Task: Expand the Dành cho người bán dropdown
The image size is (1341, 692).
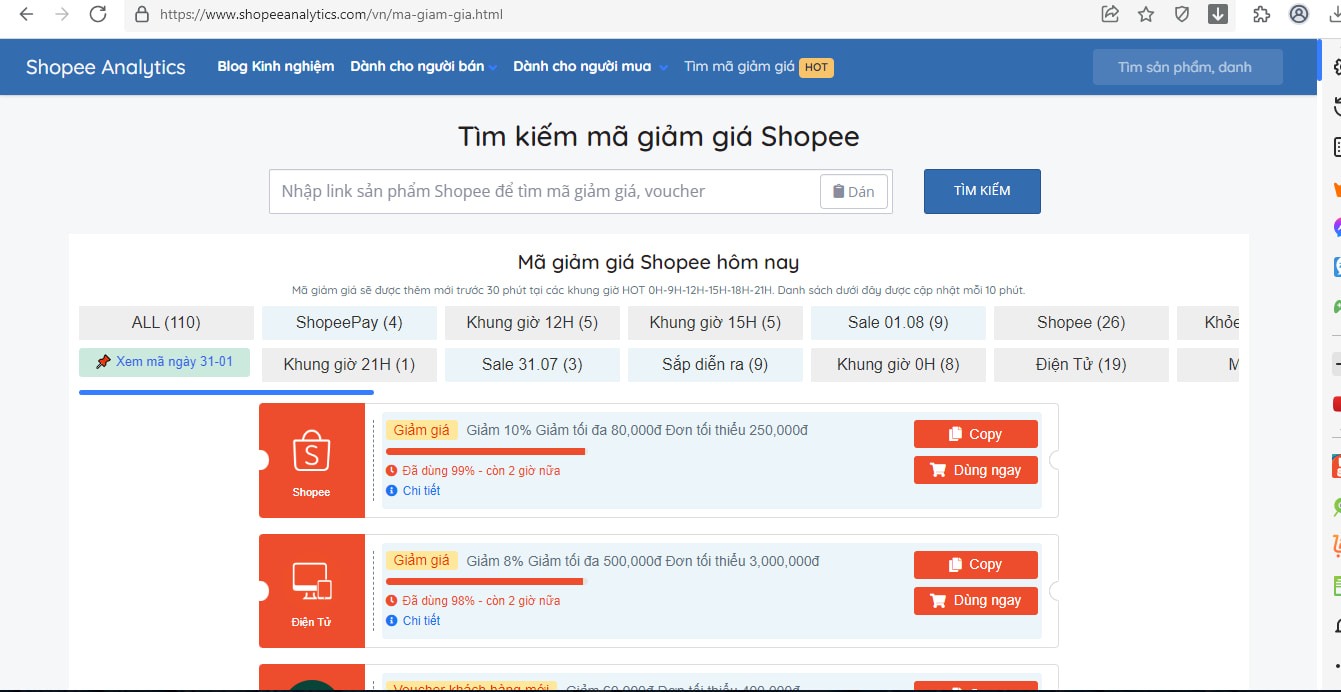Action: coord(423,67)
